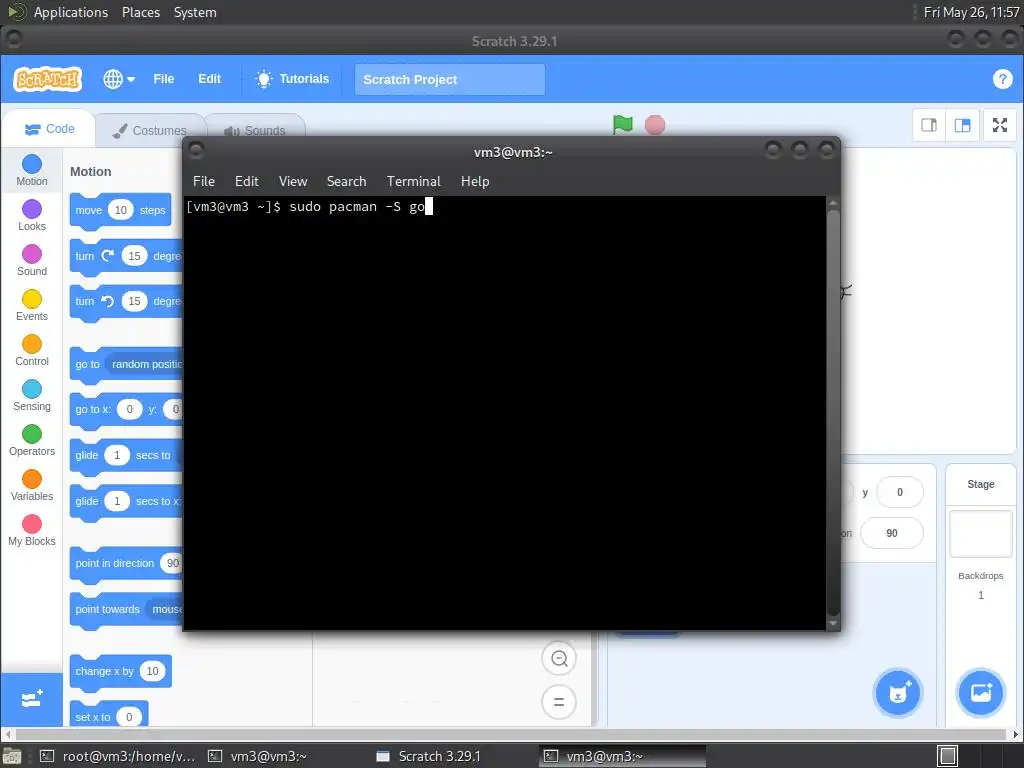Select the Operators block category

pos(31,441)
